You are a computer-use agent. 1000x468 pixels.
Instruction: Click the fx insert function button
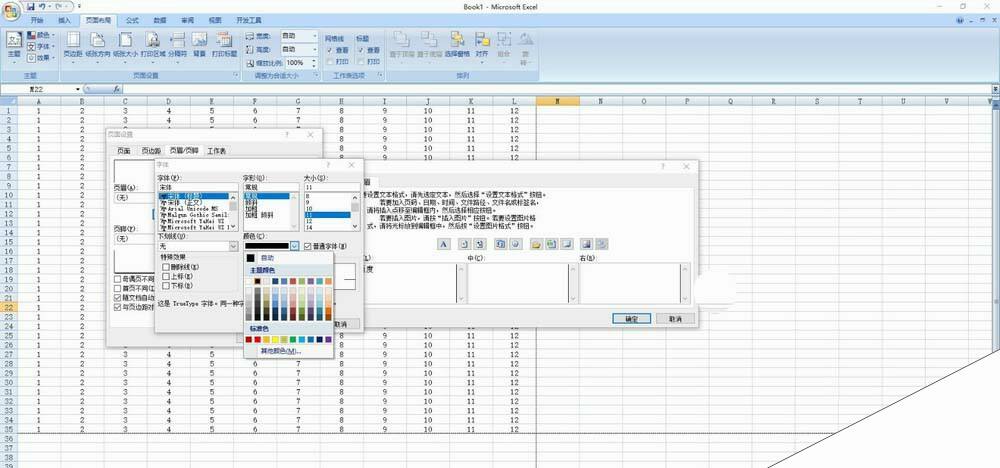(117, 89)
